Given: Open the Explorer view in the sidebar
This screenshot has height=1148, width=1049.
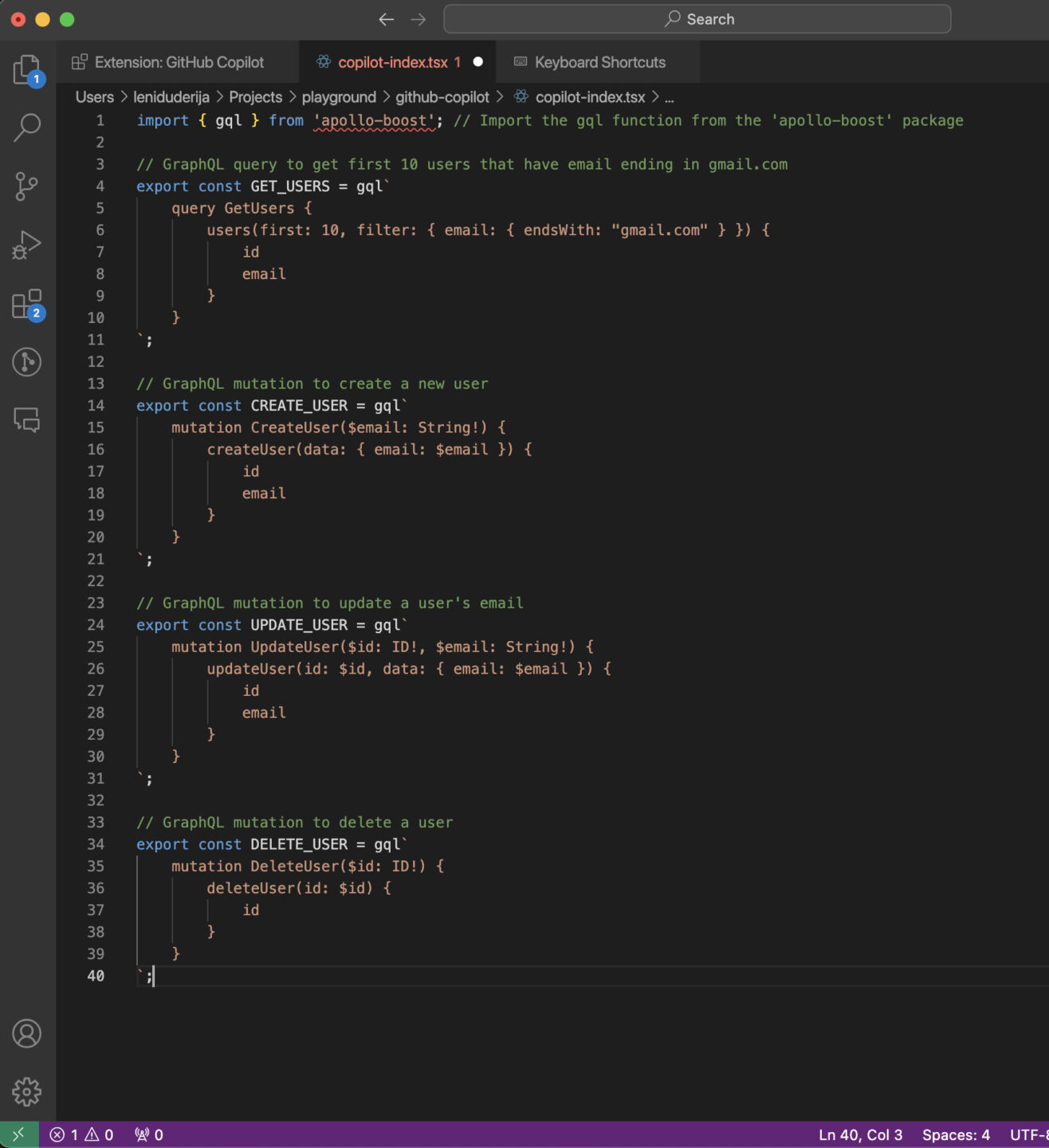Looking at the screenshot, I should pos(26,69).
